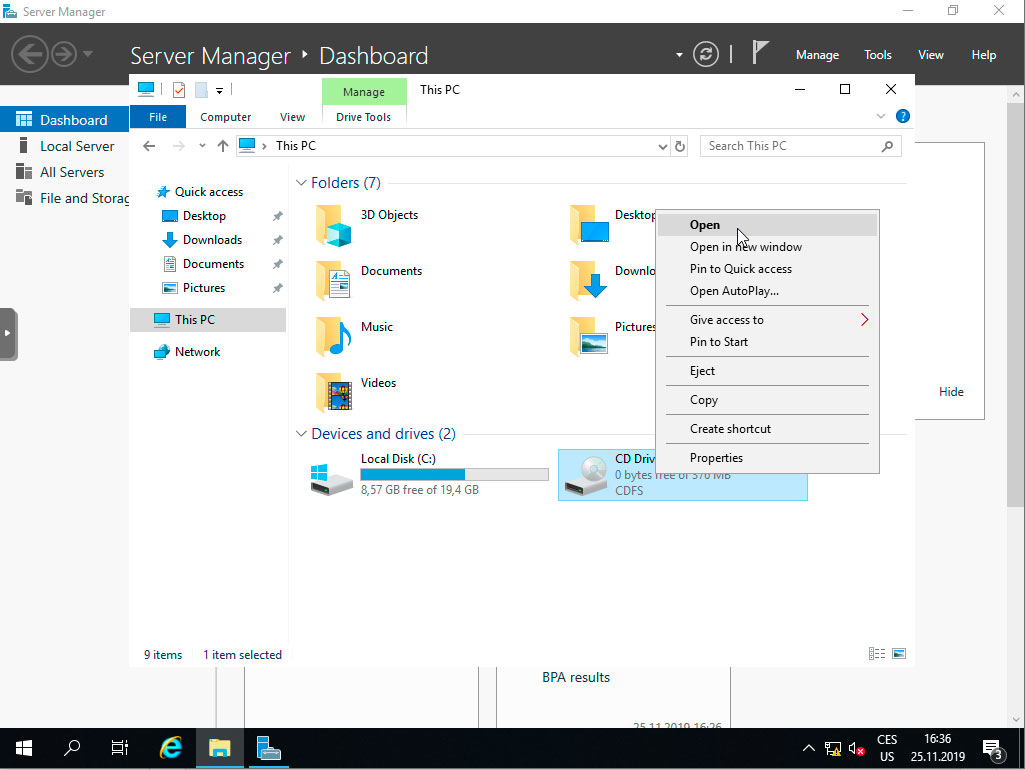Collapse the Devices and drives section
This screenshot has width=1025, height=770.
click(x=300, y=433)
